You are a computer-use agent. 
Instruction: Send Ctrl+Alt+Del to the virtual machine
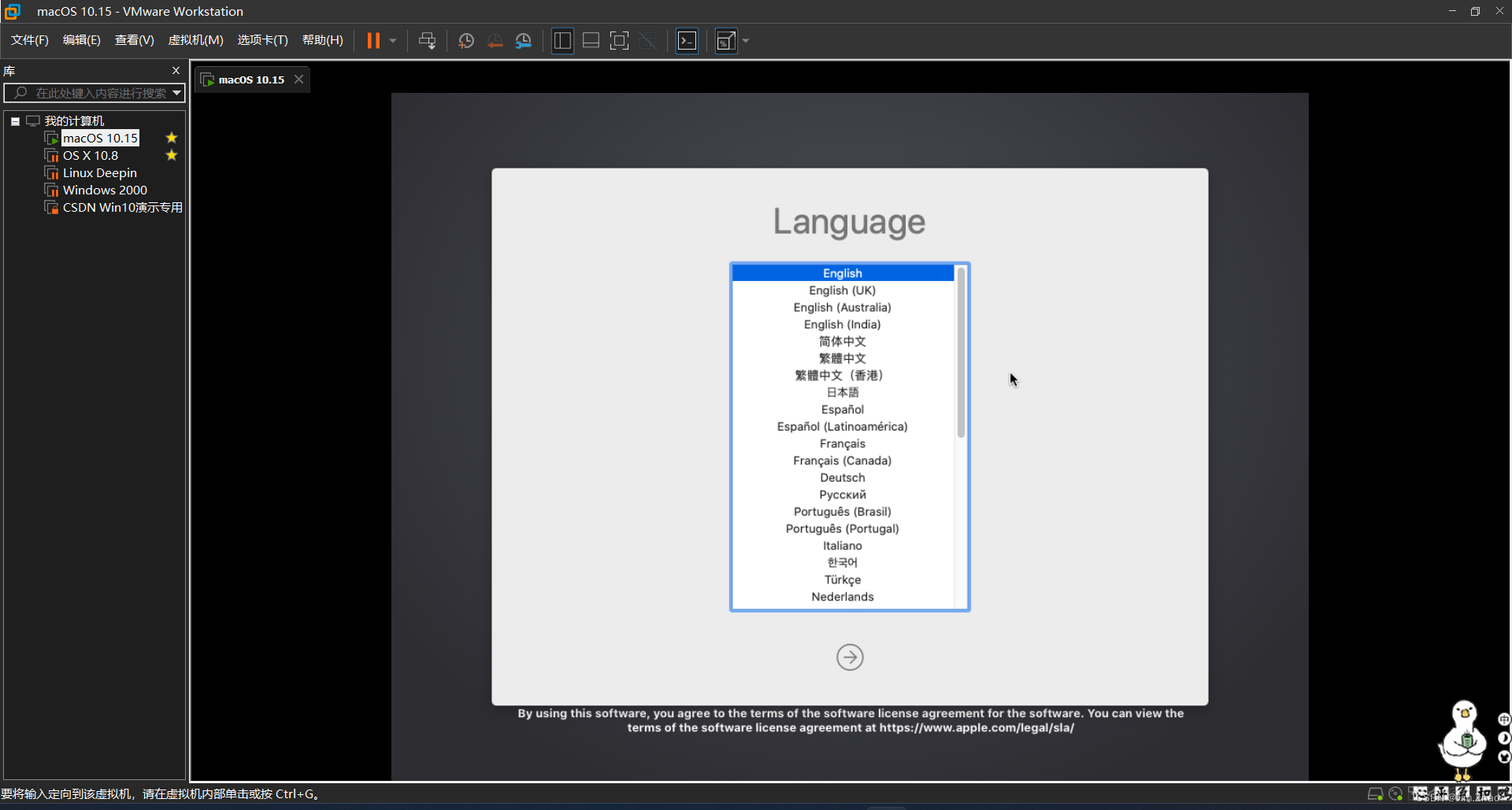[x=427, y=41]
